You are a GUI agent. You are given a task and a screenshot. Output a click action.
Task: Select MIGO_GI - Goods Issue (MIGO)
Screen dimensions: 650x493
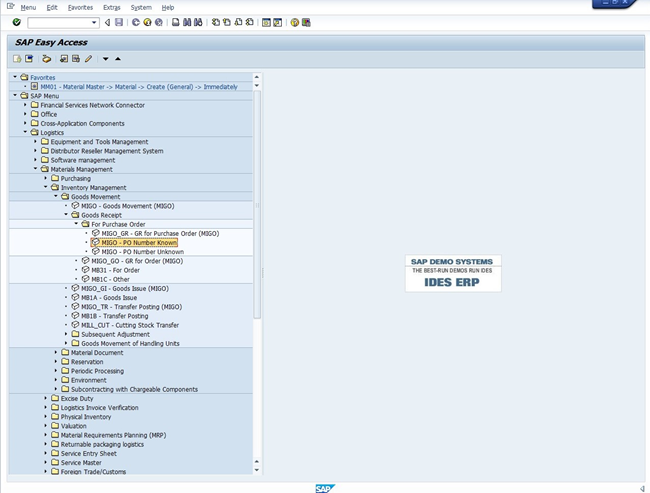click(125, 289)
